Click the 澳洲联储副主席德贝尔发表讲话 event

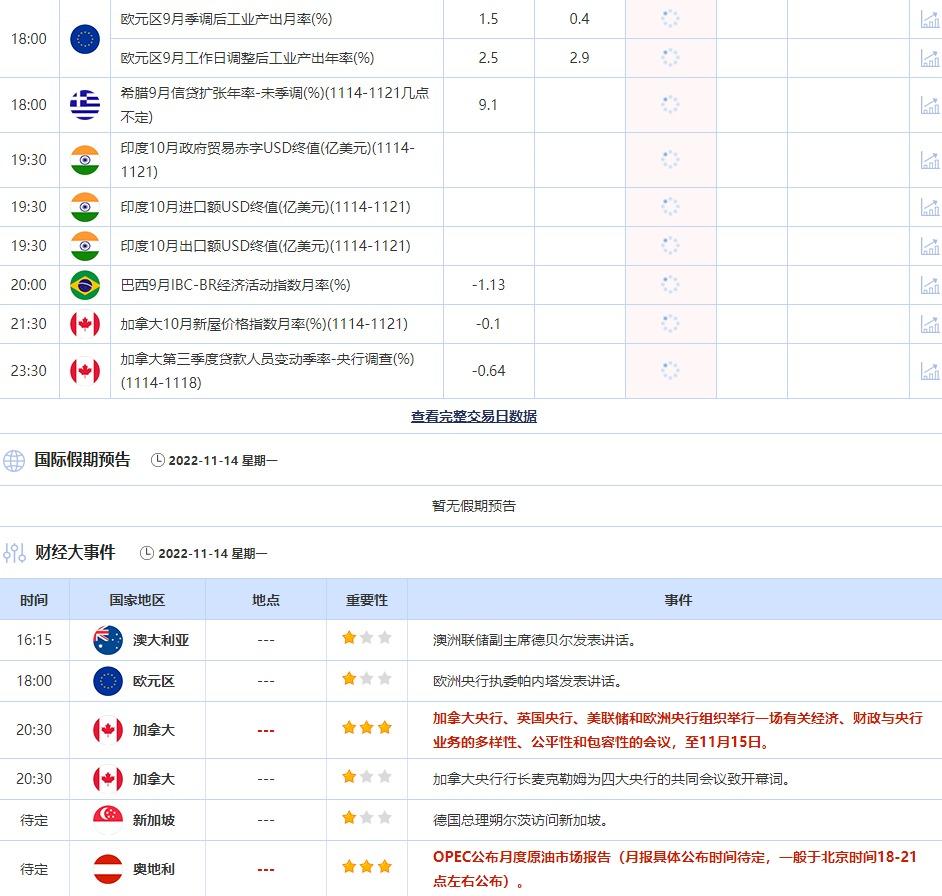535,640
